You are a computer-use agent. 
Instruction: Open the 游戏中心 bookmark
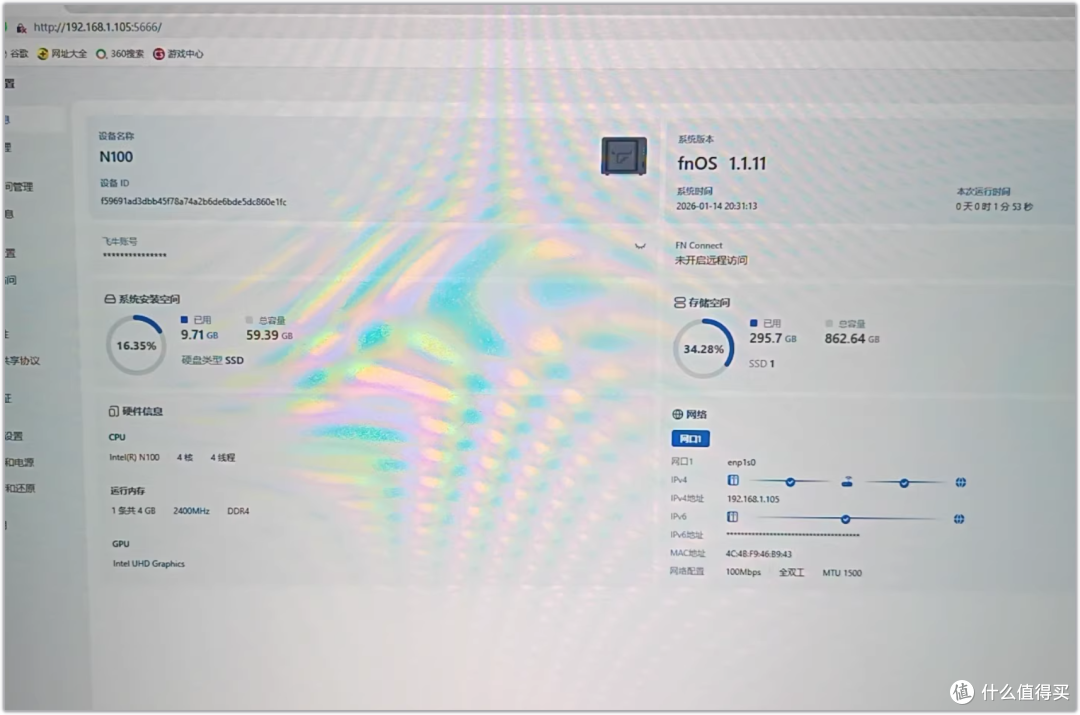coord(178,54)
